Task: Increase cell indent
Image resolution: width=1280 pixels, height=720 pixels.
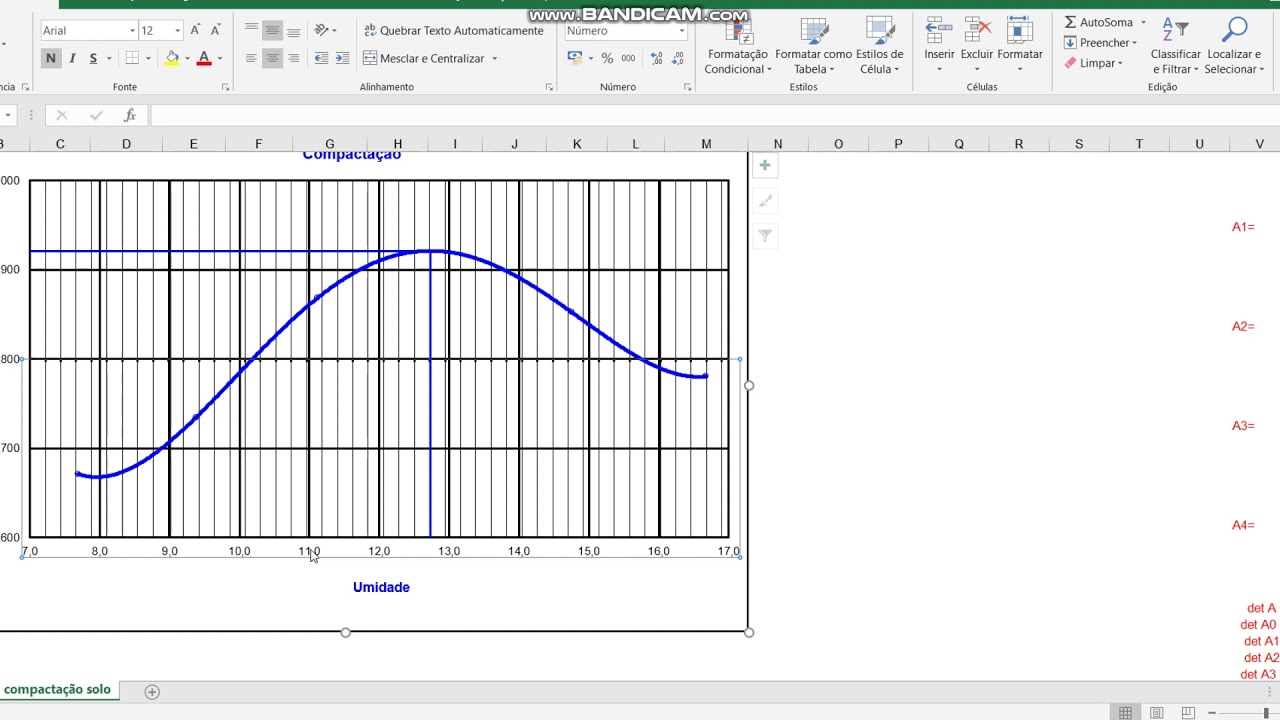Action: point(343,59)
